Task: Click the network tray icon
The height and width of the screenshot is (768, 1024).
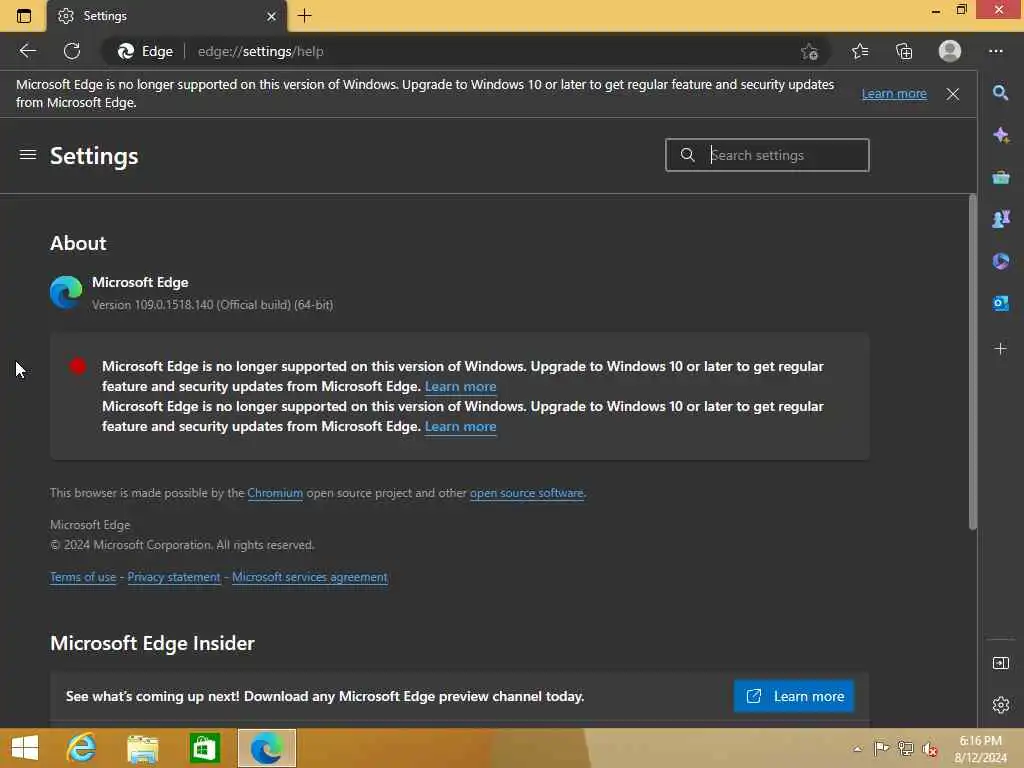Action: click(905, 749)
